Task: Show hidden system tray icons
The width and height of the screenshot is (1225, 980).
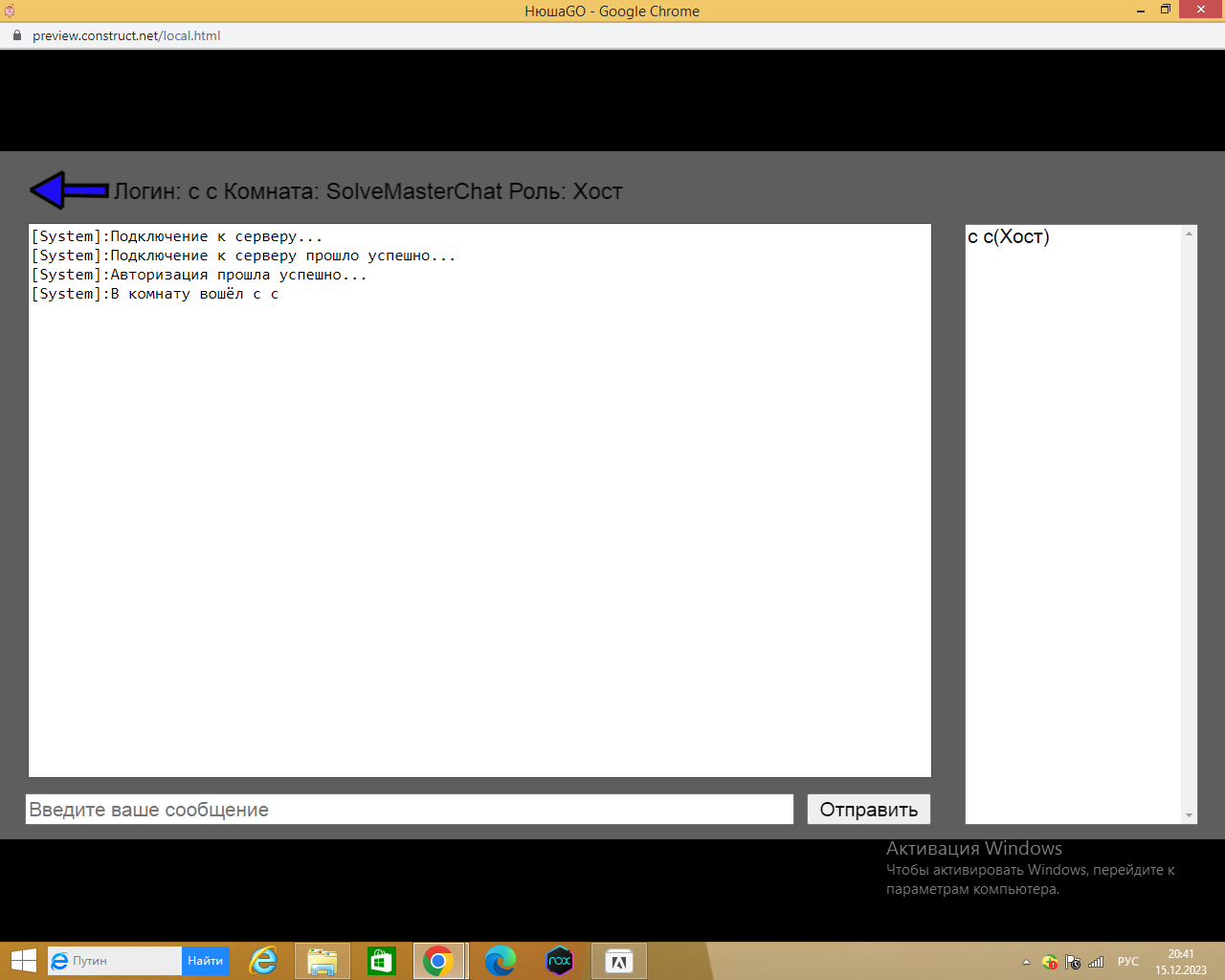Action: (1026, 962)
